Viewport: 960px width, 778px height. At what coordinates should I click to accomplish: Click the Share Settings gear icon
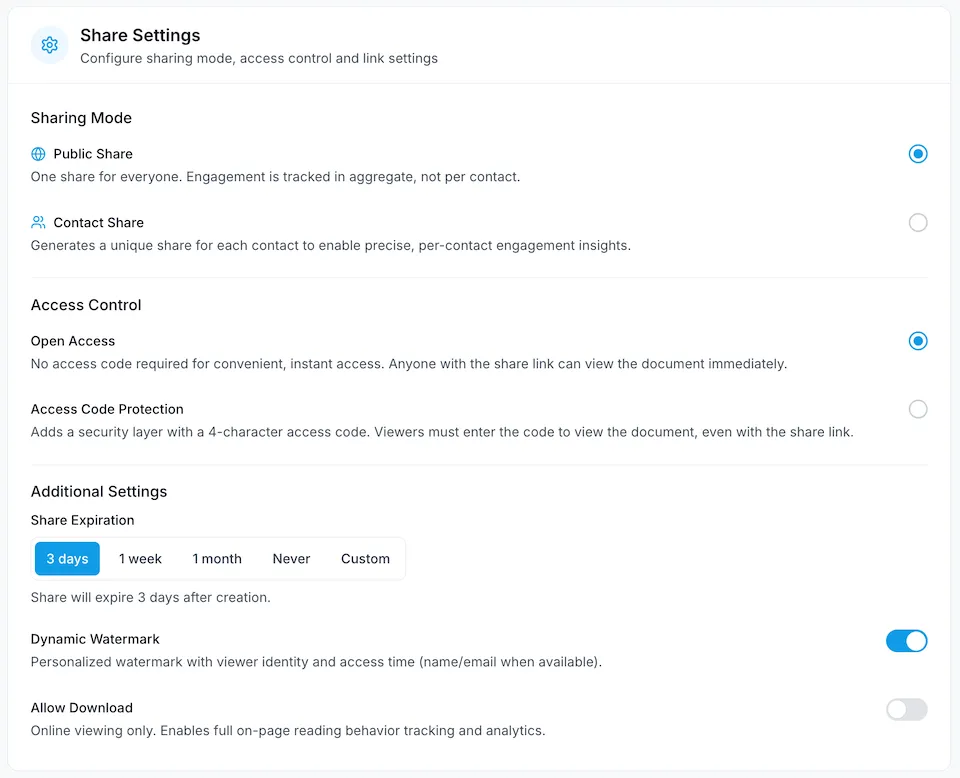point(49,45)
